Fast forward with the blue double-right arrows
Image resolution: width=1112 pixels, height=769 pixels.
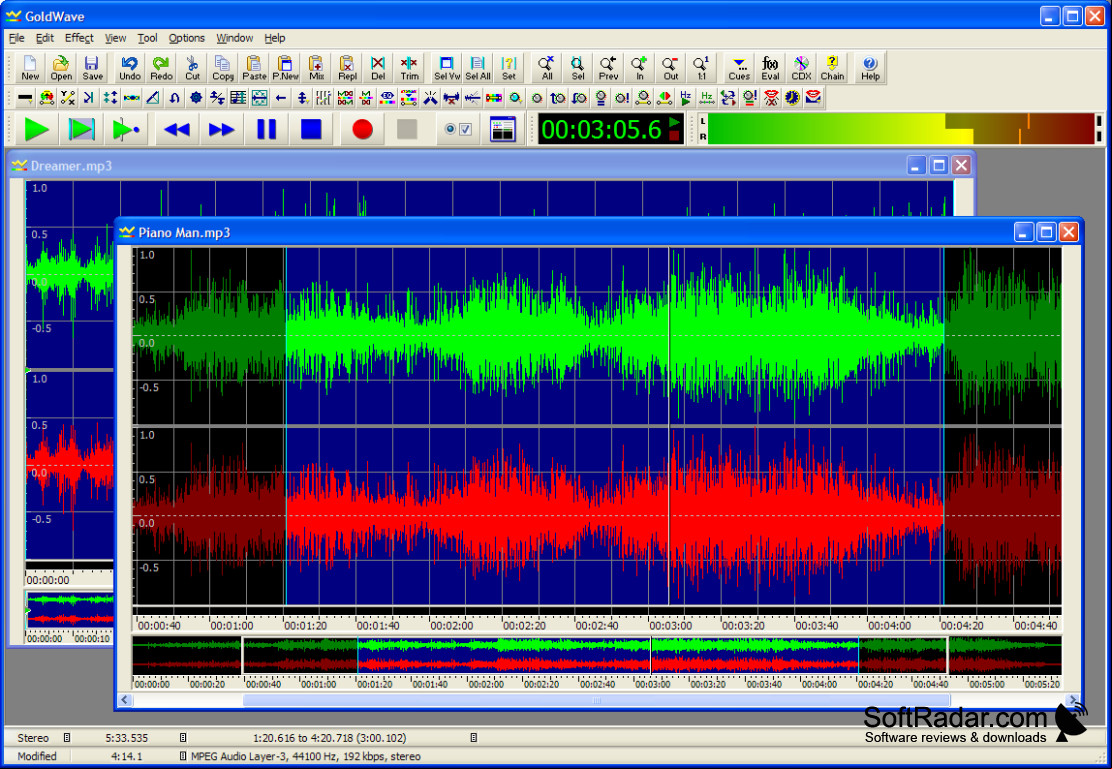221,129
